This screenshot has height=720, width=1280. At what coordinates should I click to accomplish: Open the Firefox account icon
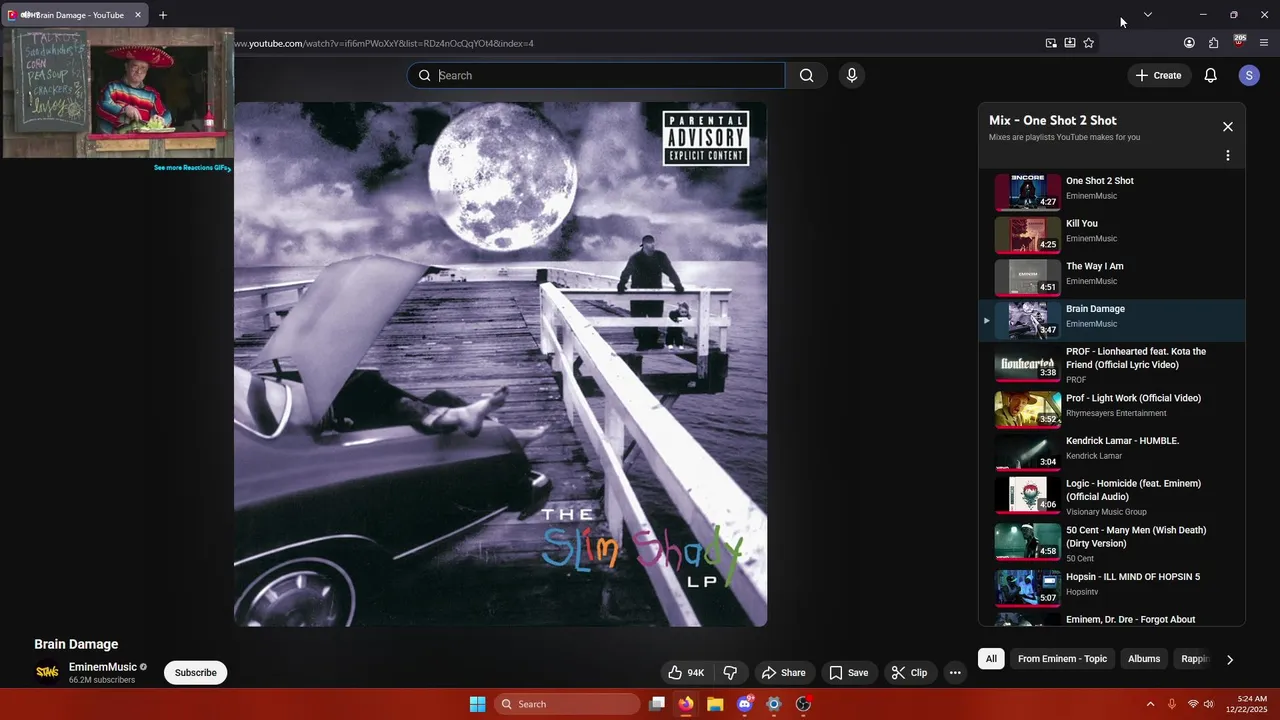[1189, 43]
